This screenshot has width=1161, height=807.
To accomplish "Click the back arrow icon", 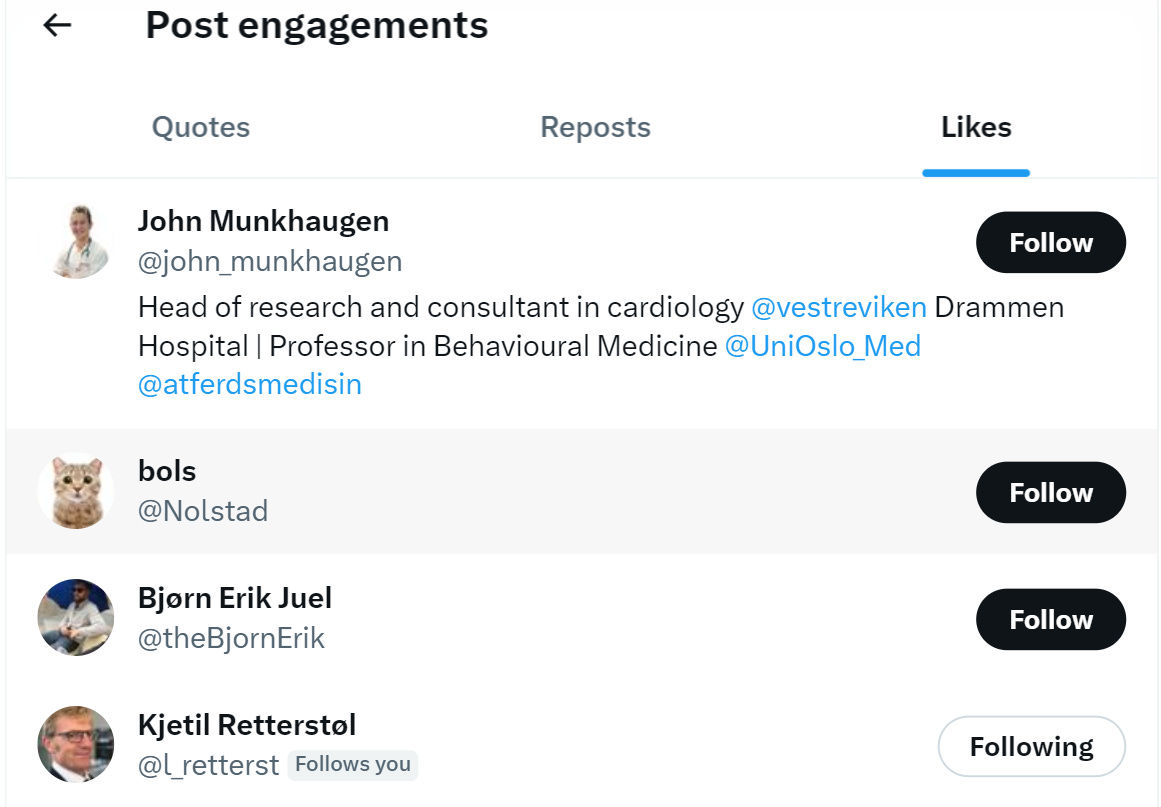I will tap(58, 26).
